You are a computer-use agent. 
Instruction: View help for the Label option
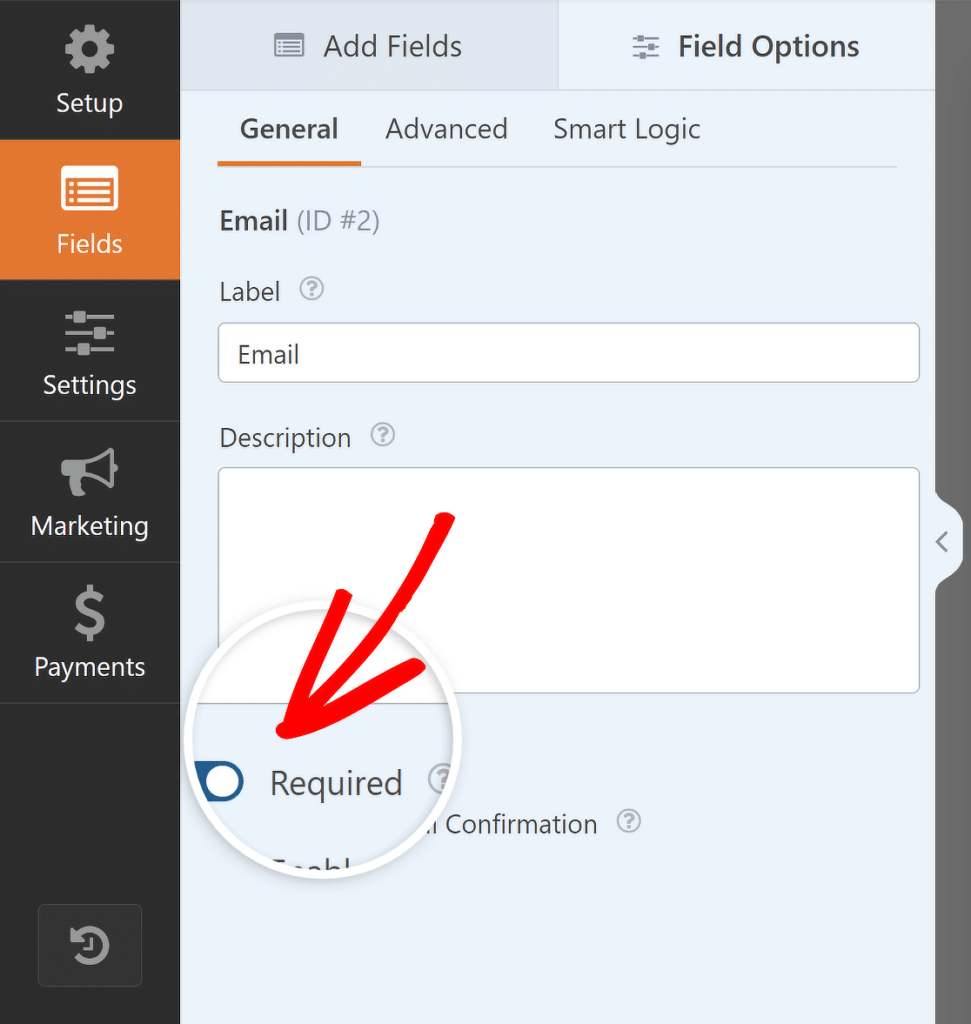coord(311,288)
